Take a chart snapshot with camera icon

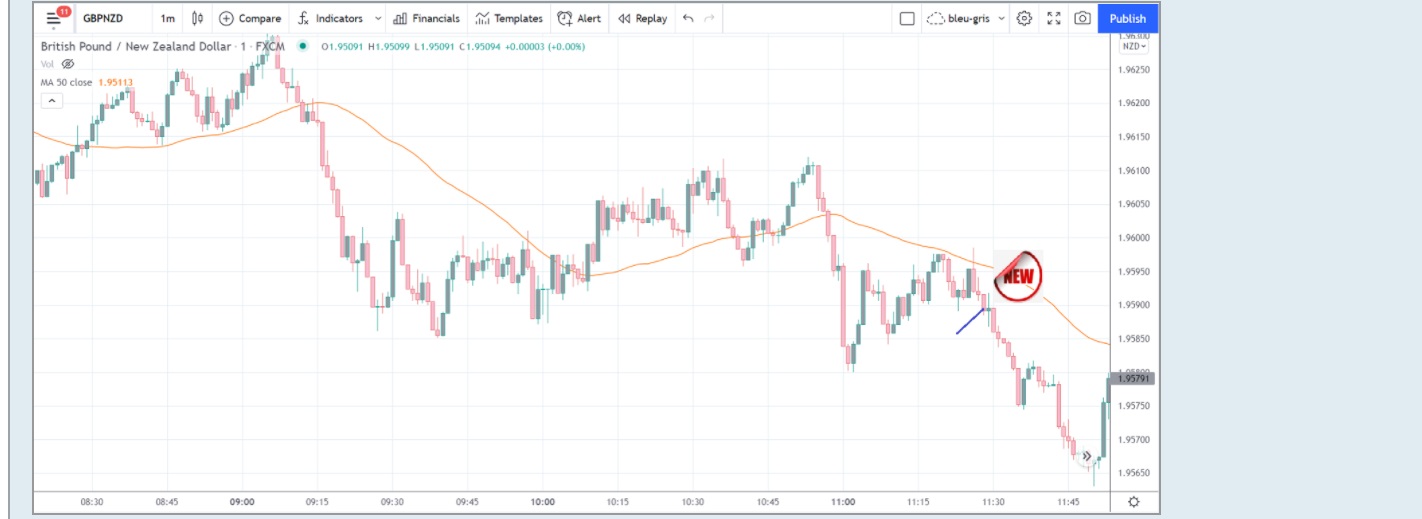[1082, 18]
